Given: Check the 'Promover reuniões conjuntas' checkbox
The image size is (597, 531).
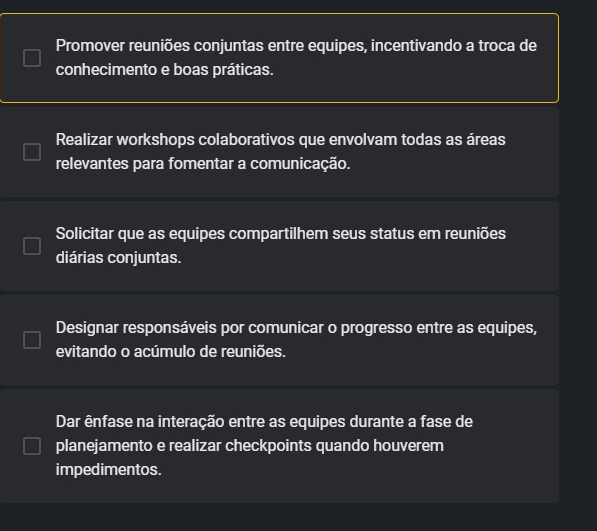Looking at the screenshot, I should click(x=32, y=58).
